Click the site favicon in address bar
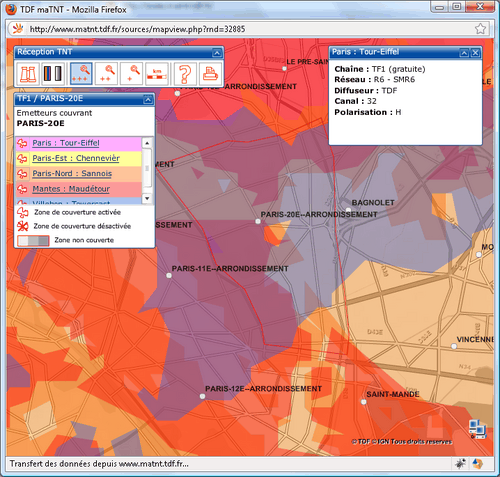The height and width of the screenshot is (477, 500). [18, 29]
